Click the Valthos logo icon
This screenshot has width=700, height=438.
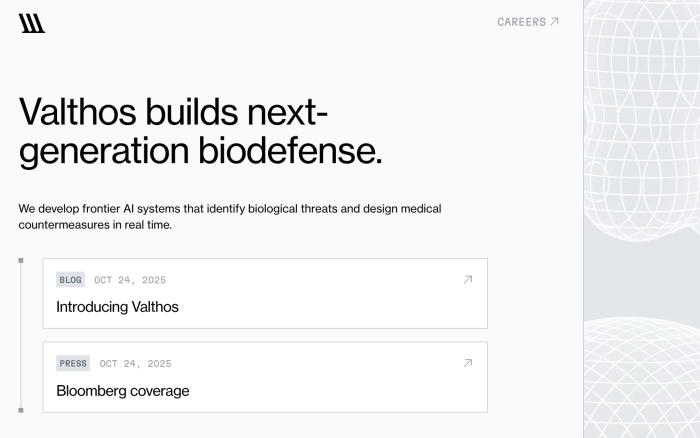(32, 23)
